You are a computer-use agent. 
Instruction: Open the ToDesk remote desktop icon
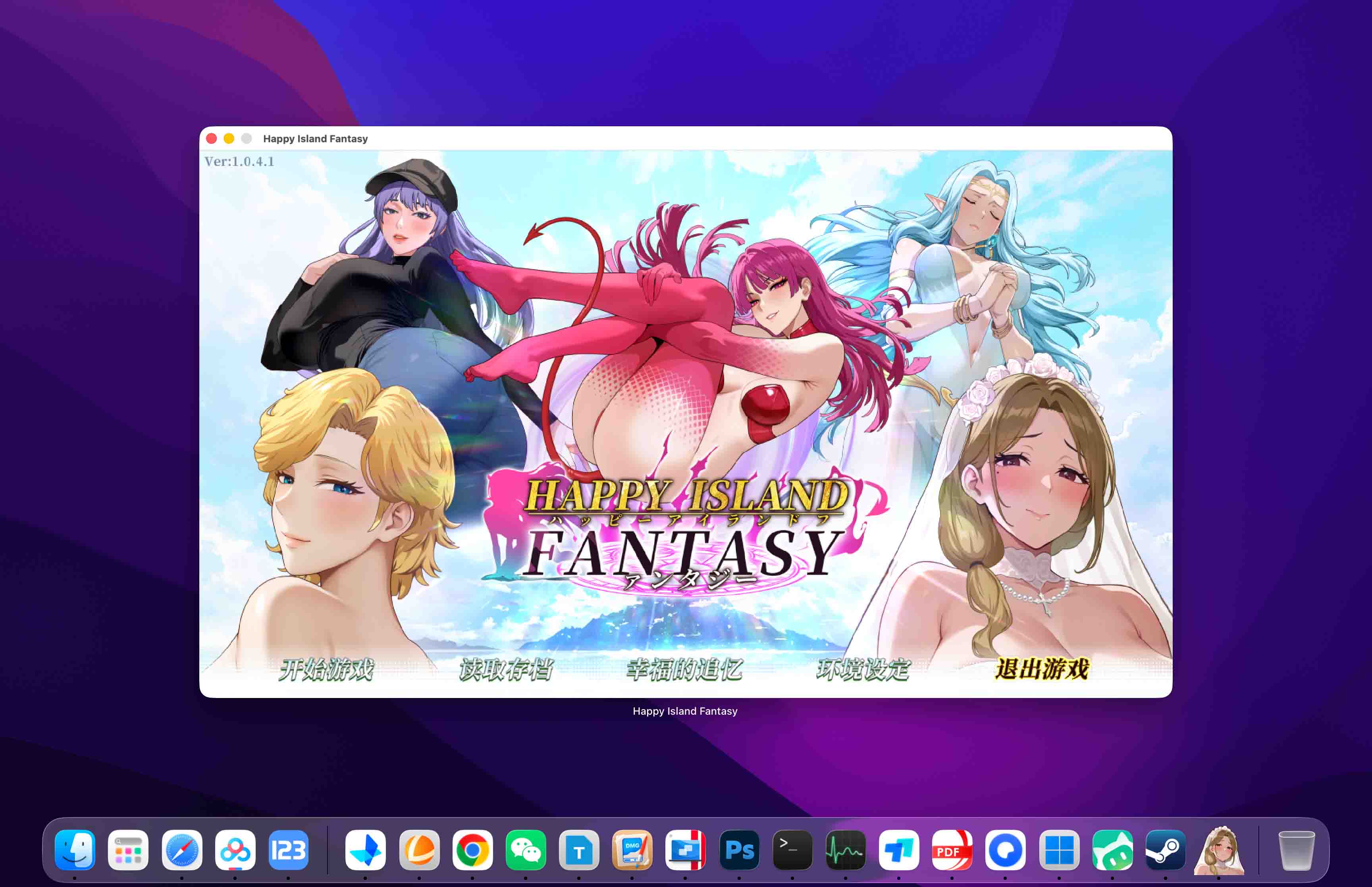[x=899, y=850]
